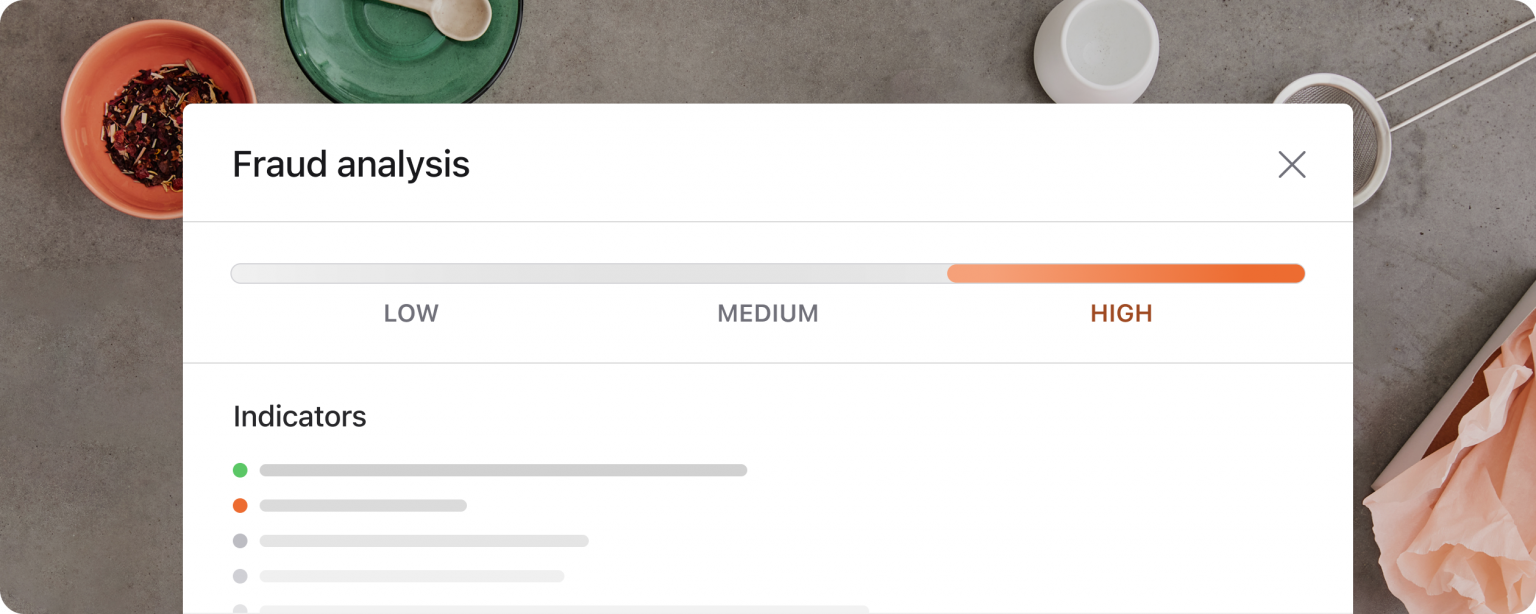Screen dimensions: 1536x614
Task: Click the Fraud analysis title
Action: coord(351,164)
